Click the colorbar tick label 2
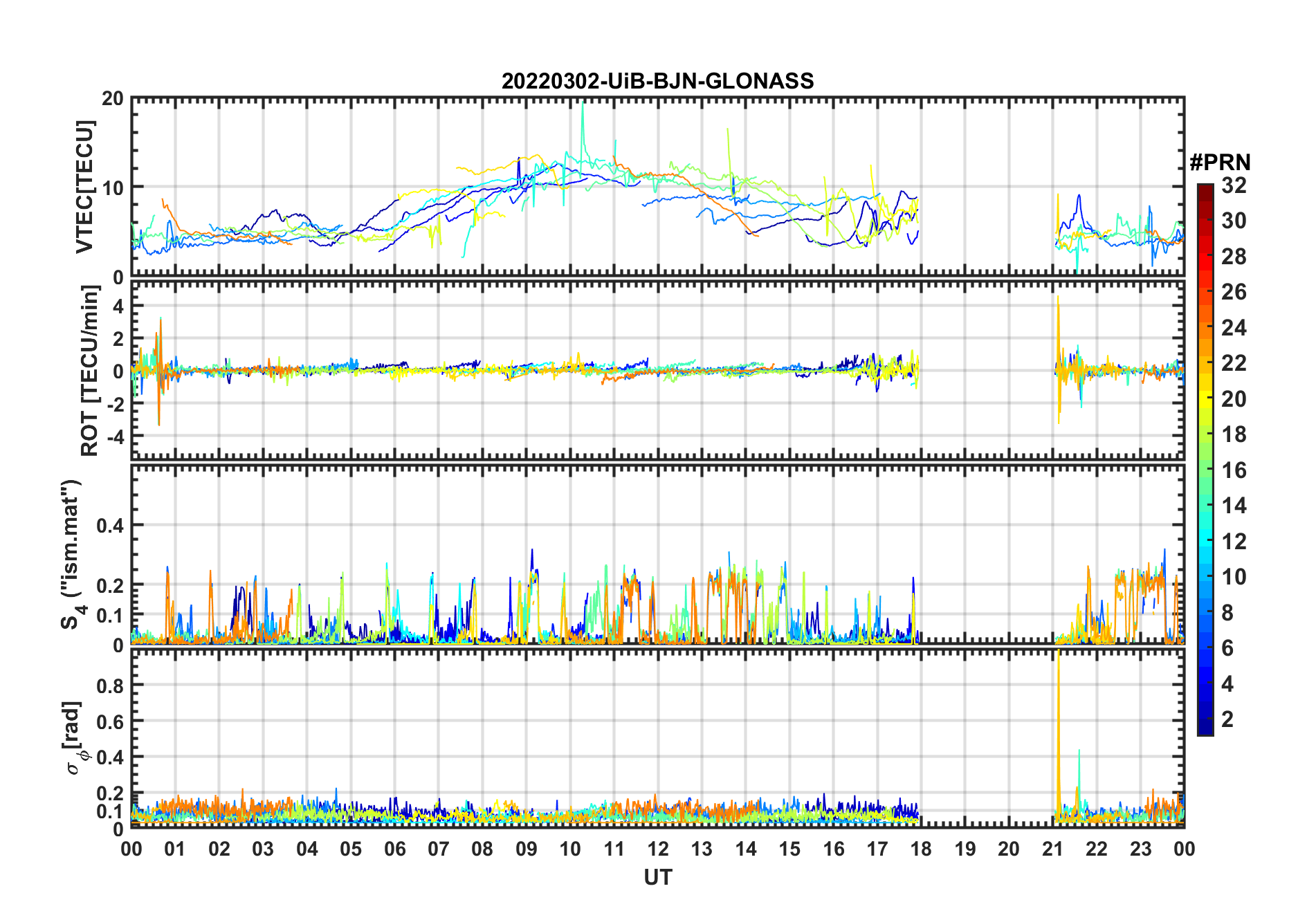Image resolution: width=1316 pixels, height=920 pixels. point(1227,719)
